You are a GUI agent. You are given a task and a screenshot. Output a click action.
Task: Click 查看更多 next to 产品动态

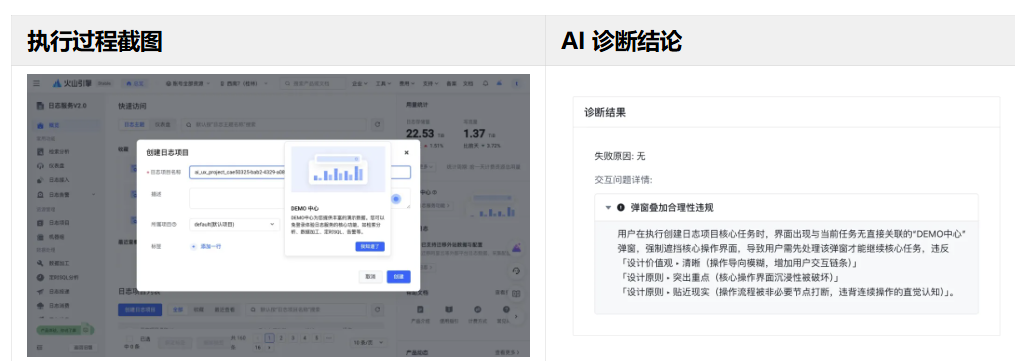[508, 353]
